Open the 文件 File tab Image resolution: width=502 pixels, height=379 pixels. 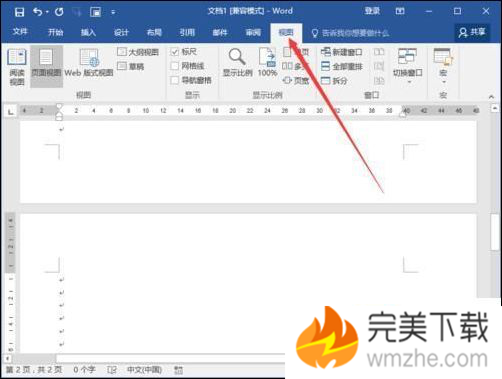point(20,32)
